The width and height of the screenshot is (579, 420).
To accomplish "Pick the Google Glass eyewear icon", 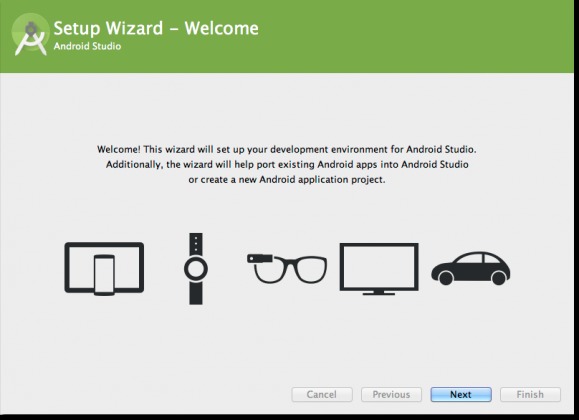I will [287, 269].
